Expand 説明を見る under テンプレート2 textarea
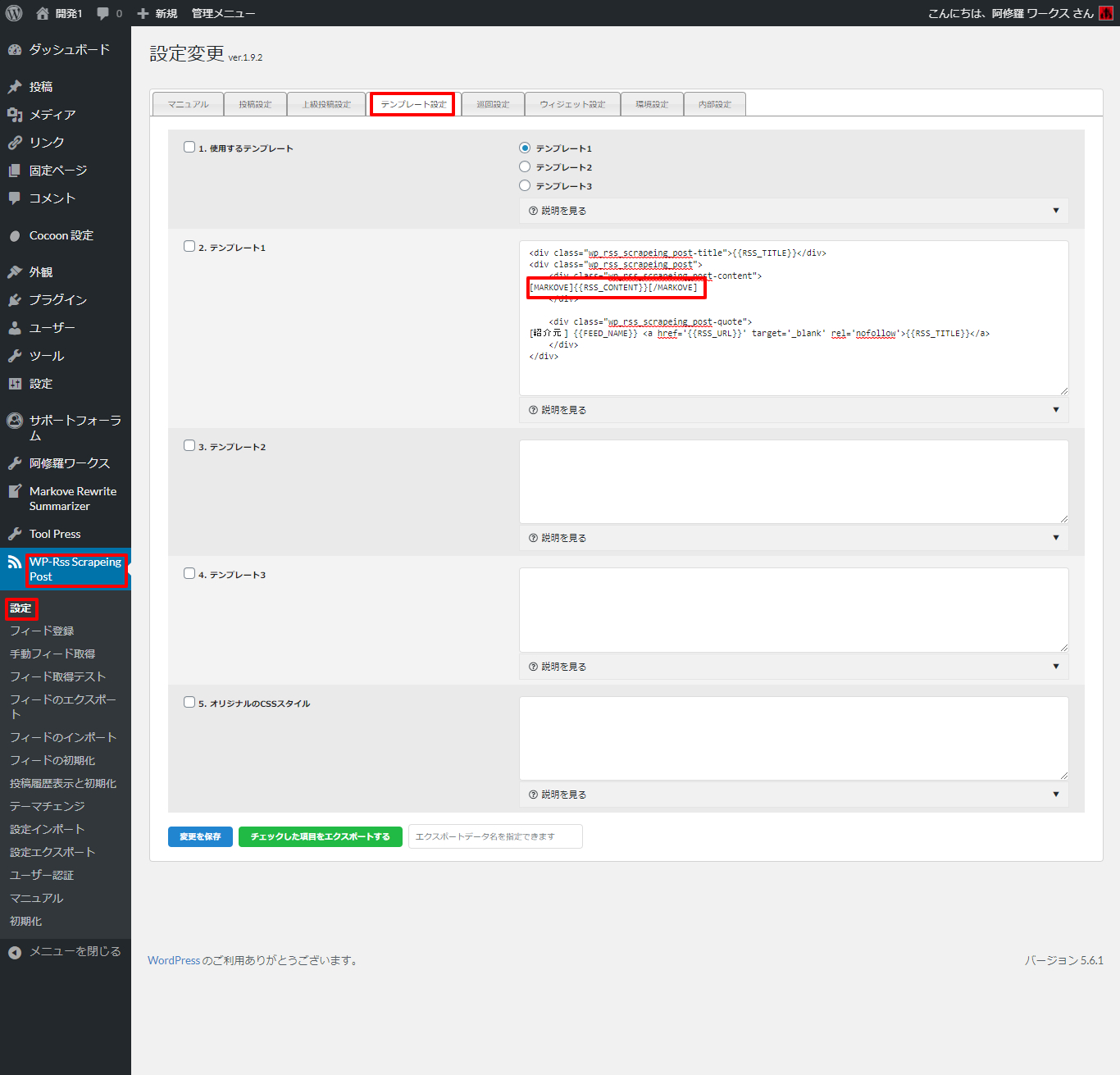This screenshot has width=1120, height=1075. pos(794,538)
